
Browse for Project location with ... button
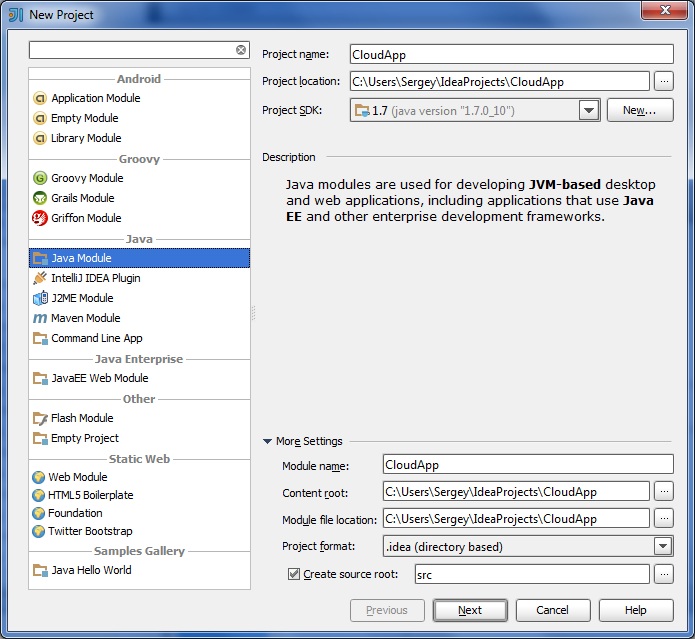pos(664,82)
